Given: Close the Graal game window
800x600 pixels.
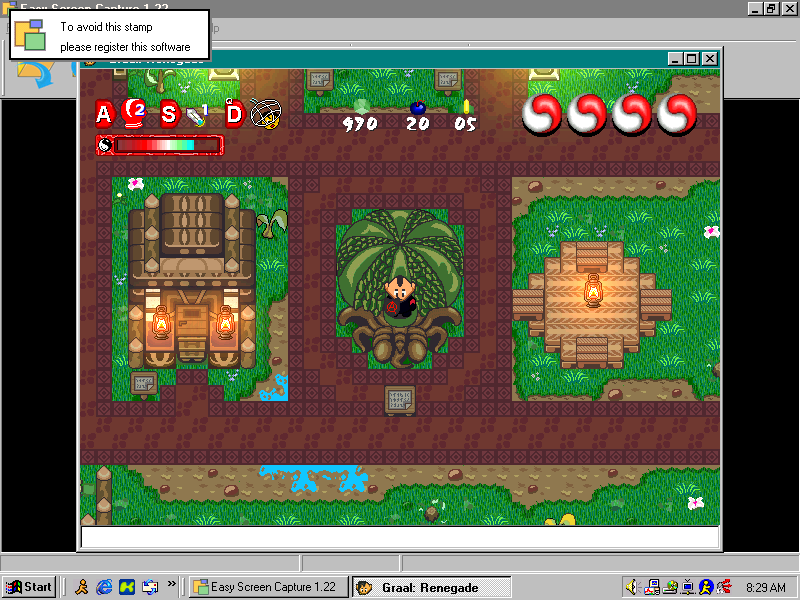Looking at the screenshot, I should [710, 59].
